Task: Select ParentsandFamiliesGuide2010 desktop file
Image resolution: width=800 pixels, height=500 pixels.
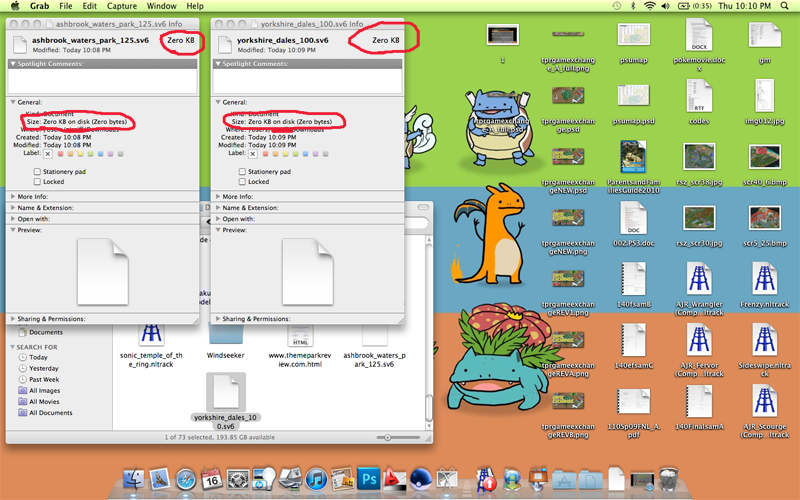Action: tap(633, 167)
